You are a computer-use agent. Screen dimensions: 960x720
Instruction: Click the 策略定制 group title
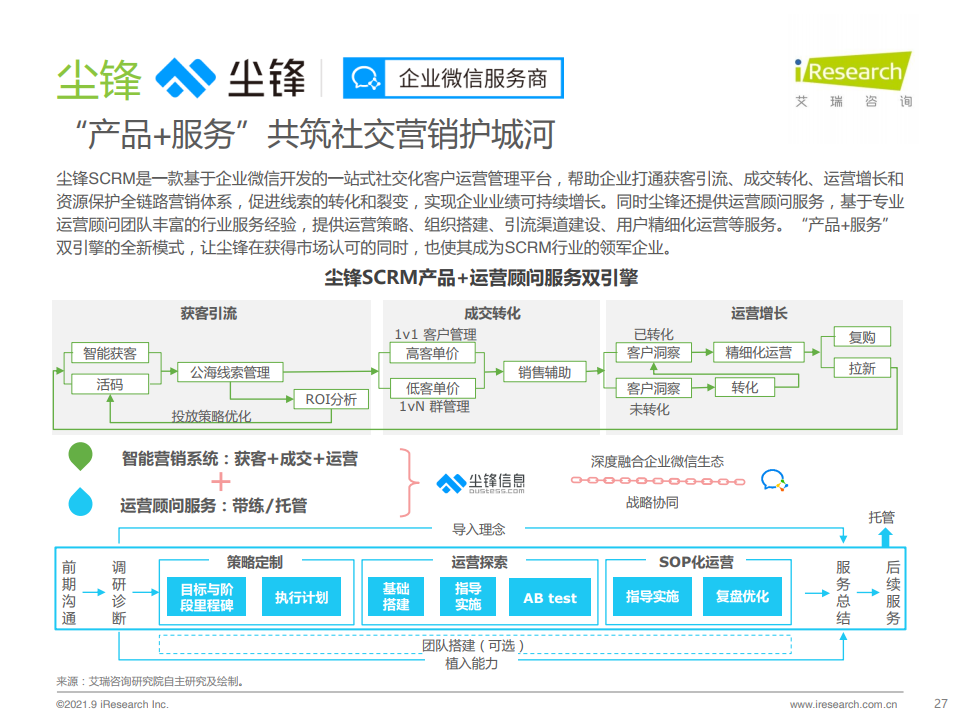tap(255, 561)
